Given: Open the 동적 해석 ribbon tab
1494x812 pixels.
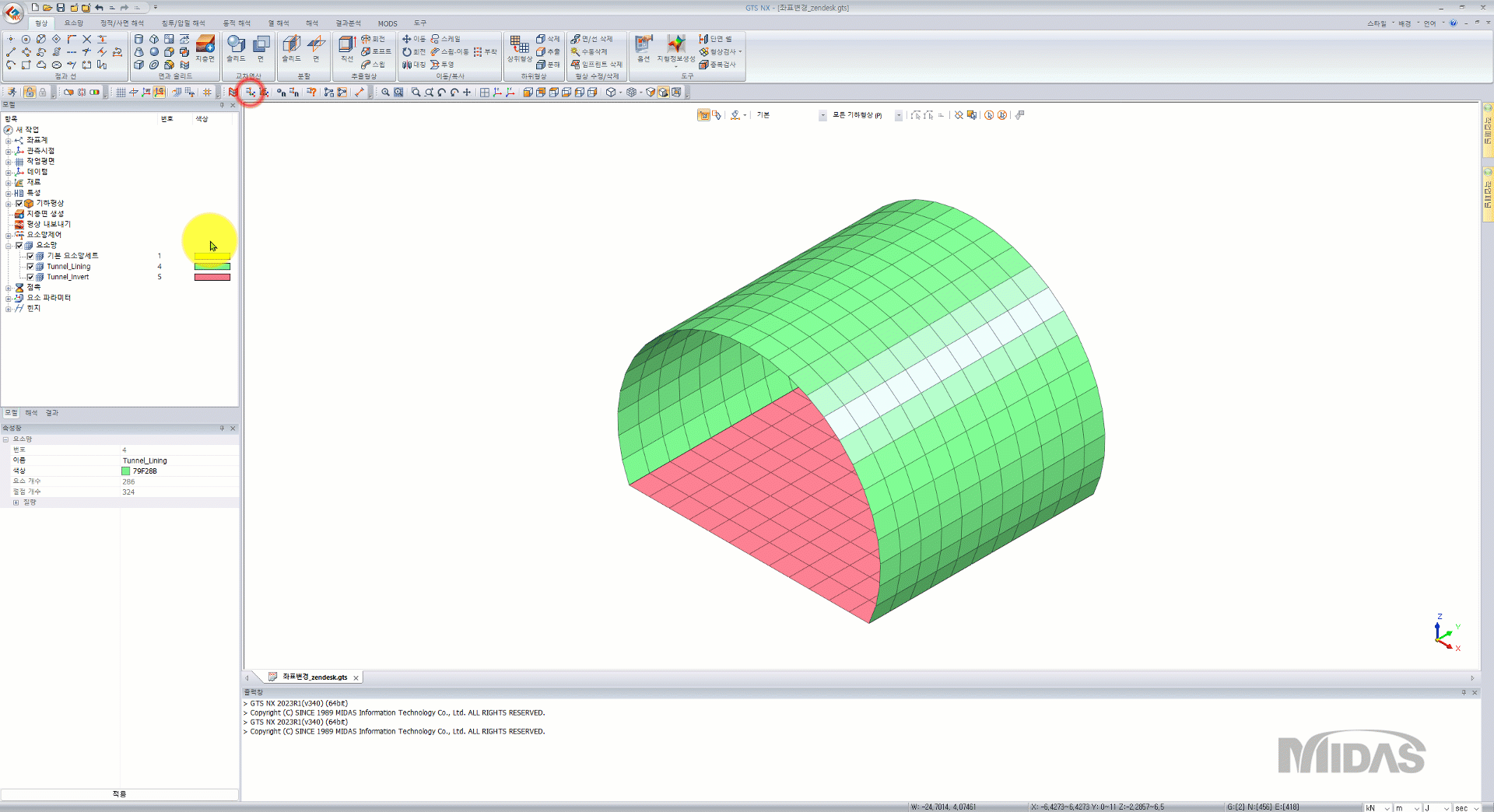Looking at the screenshot, I should click(x=237, y=23).
